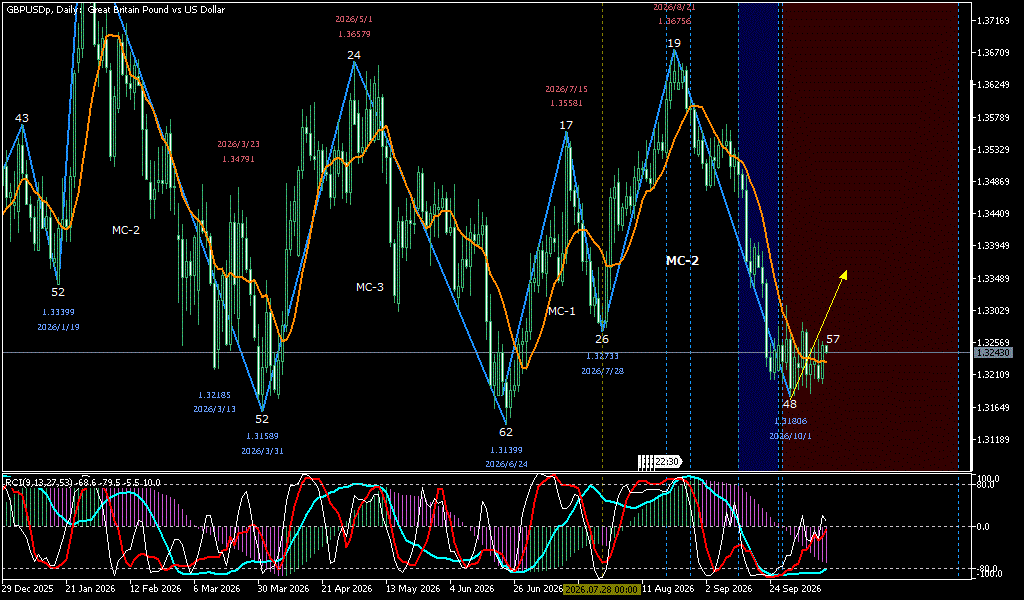Click the '2026/5/1' date label
This screenshot has width=1024, height=600.
point(355,20)
